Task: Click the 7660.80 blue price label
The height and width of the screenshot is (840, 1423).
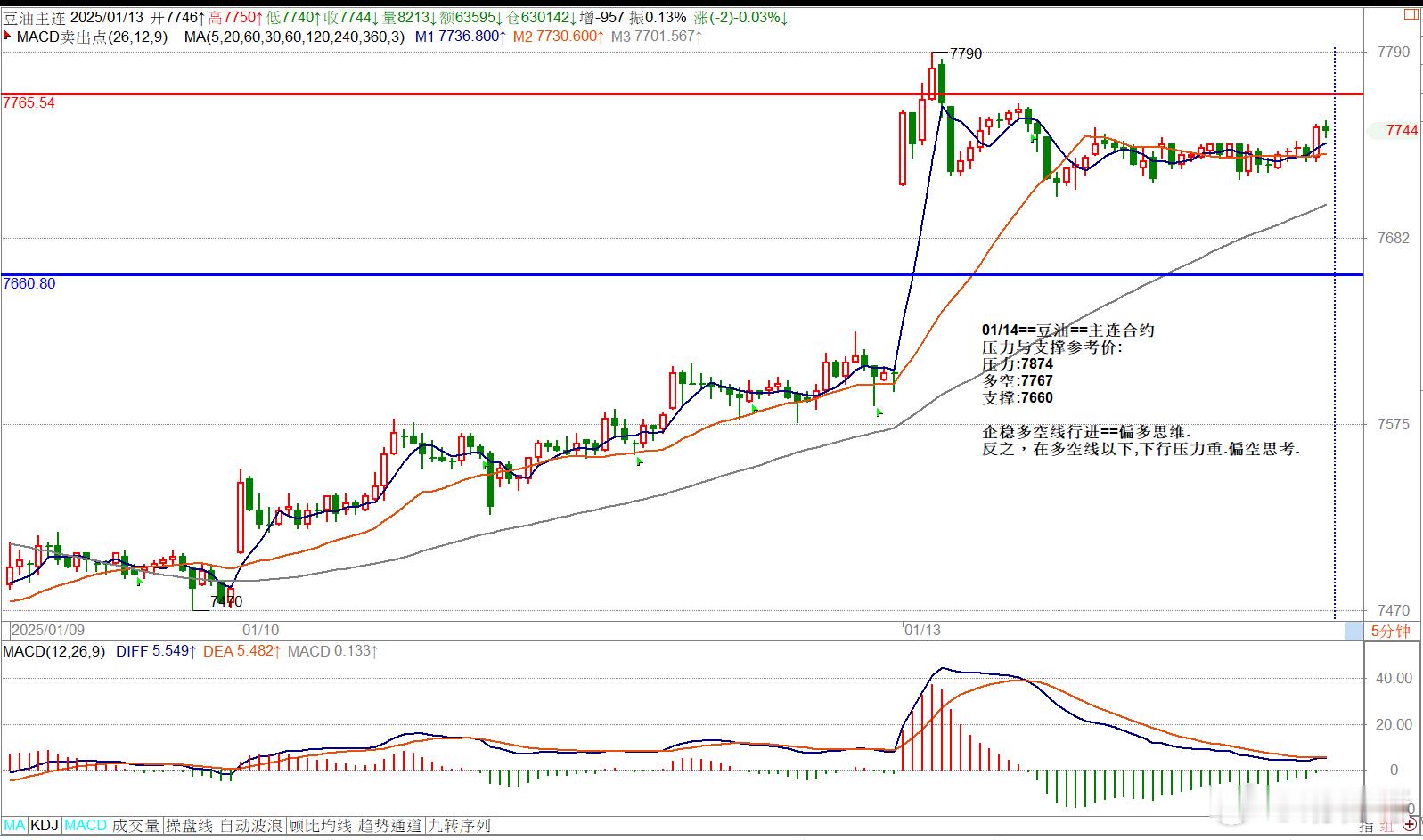Action: pos(29,283)
